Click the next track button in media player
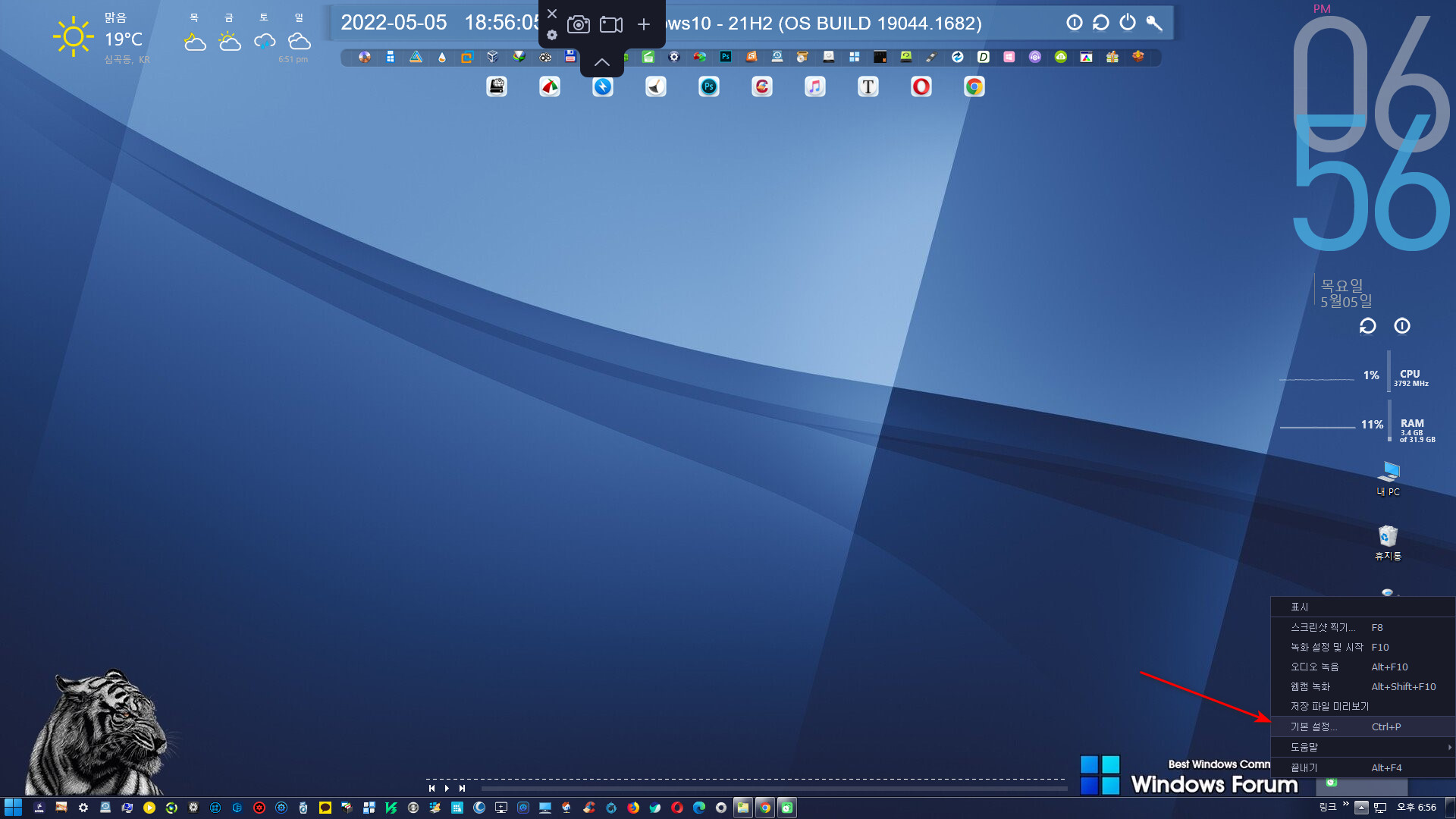This screenshot has width=1456, height=819. tap(462, 789)
